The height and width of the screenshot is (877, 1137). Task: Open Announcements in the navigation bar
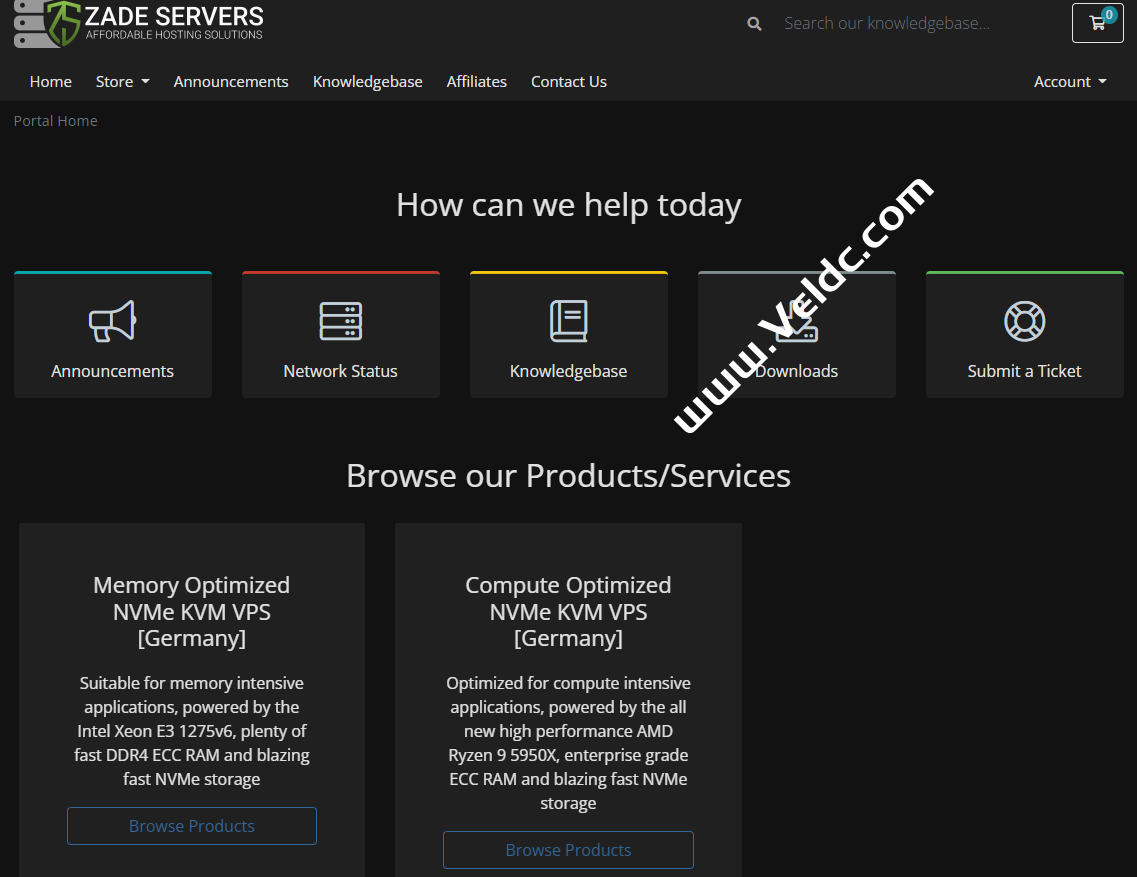click(231, 82)
